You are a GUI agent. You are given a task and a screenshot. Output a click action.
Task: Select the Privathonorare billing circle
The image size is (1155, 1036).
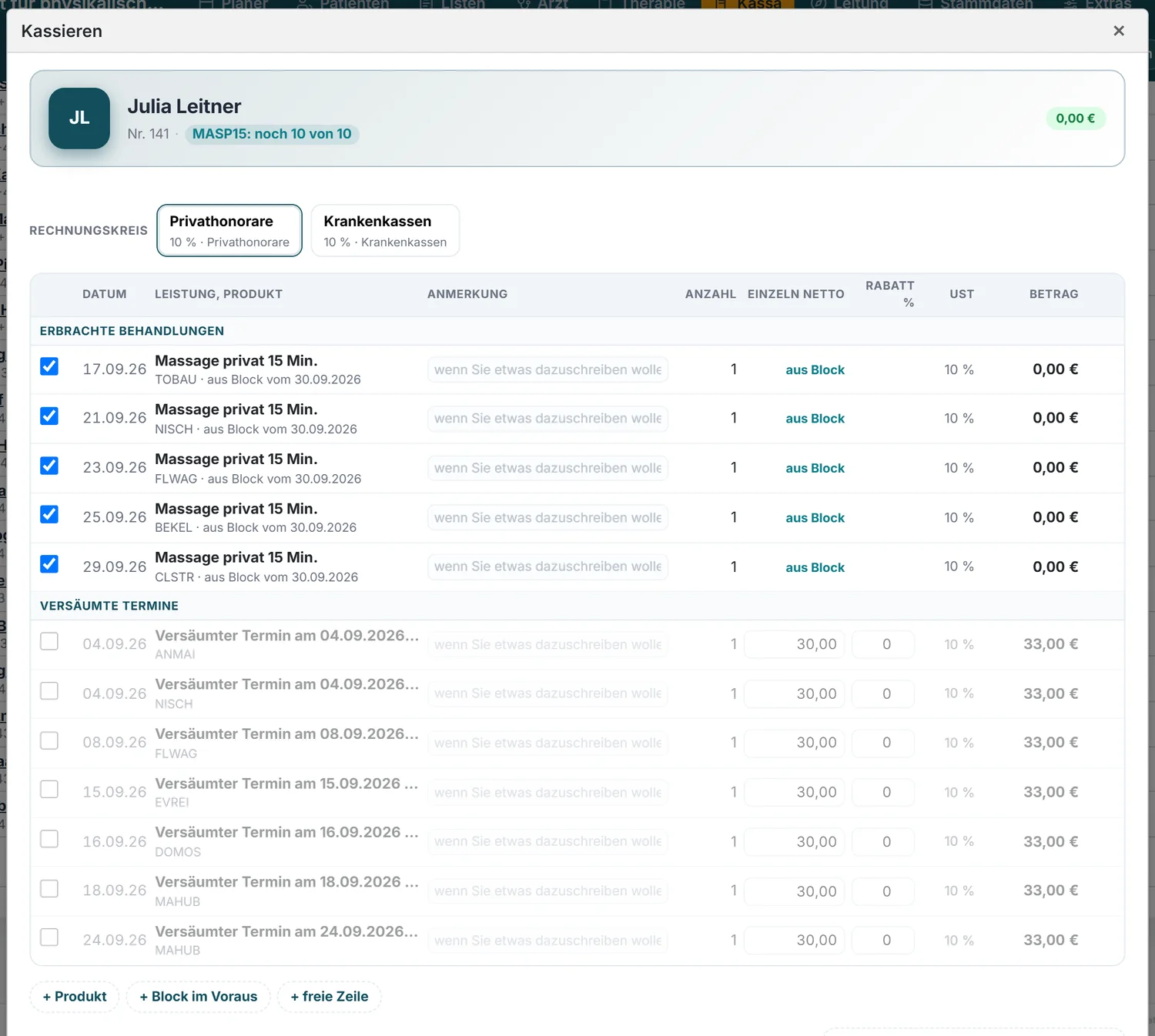[x=229, y=231]
